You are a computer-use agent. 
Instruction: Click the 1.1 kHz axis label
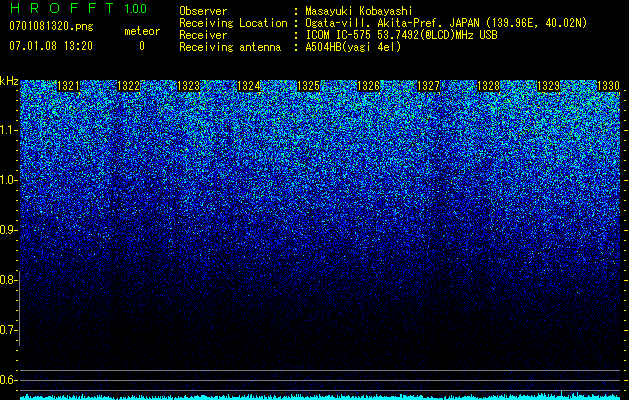click(8, 130)
